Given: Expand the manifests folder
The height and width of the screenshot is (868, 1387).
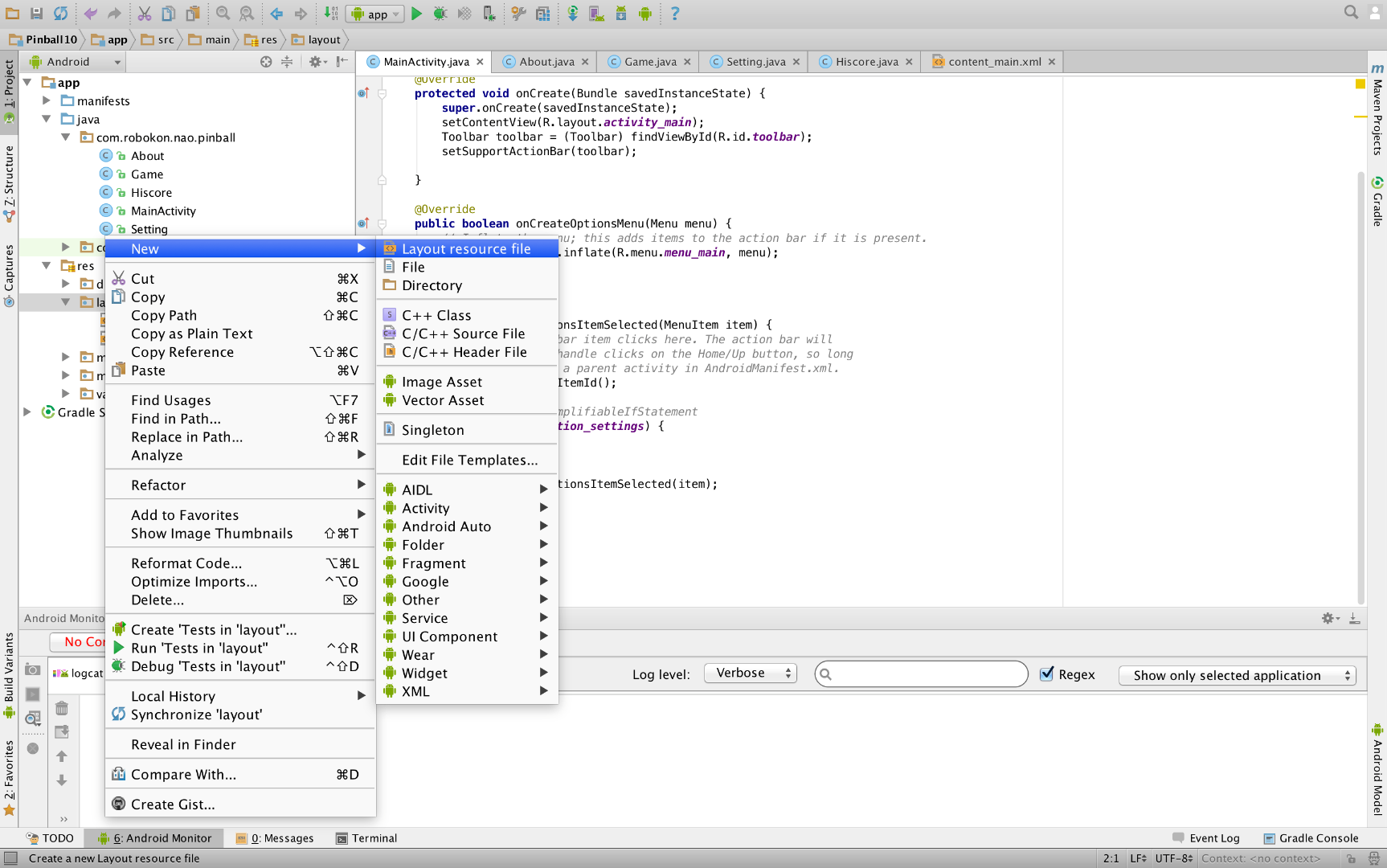Looking at the screenshot, I should coord(47,100).
